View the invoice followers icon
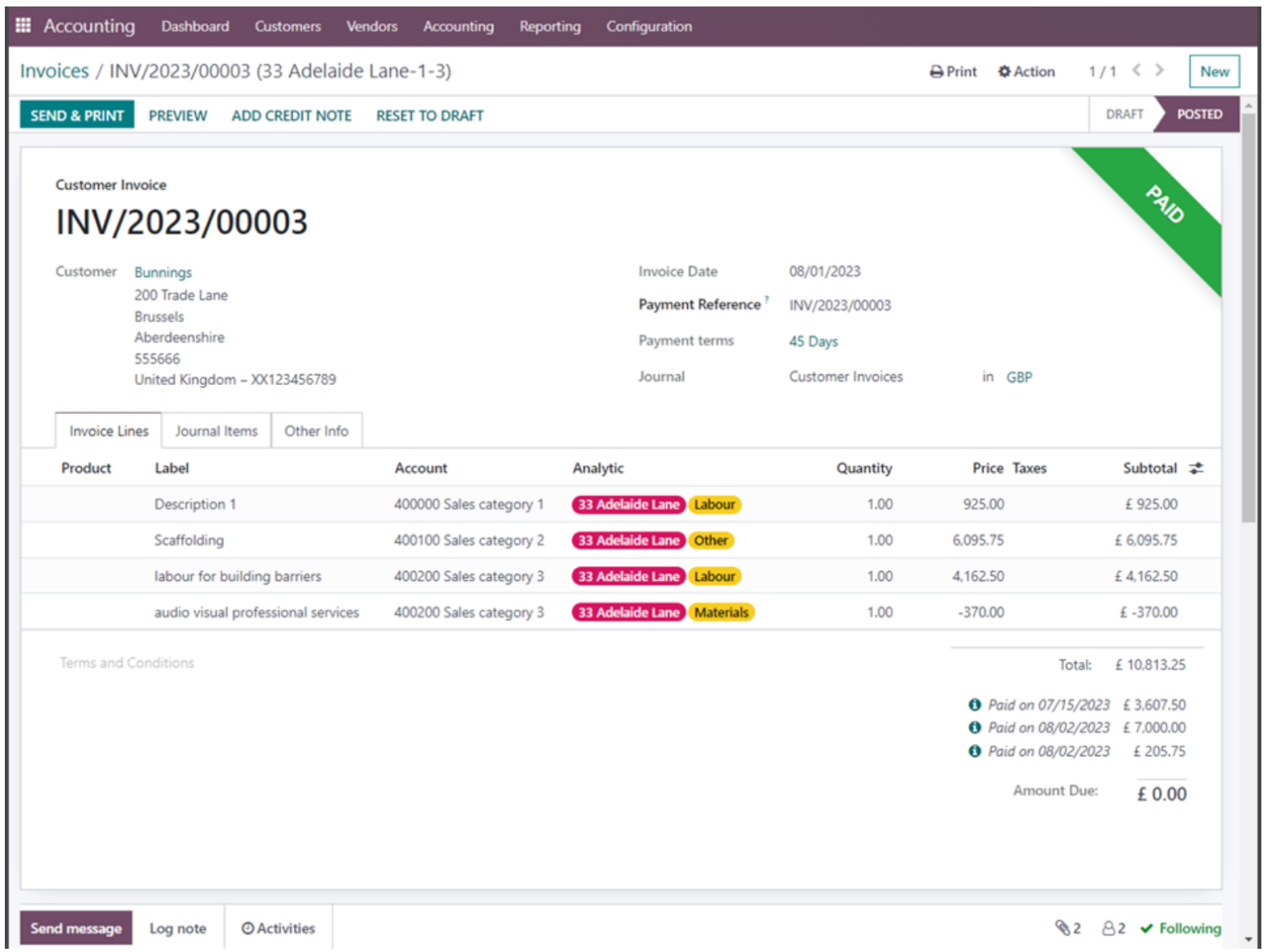Image resolution: width=1267 pixels, height=952 pixels. pos(1110,928)
